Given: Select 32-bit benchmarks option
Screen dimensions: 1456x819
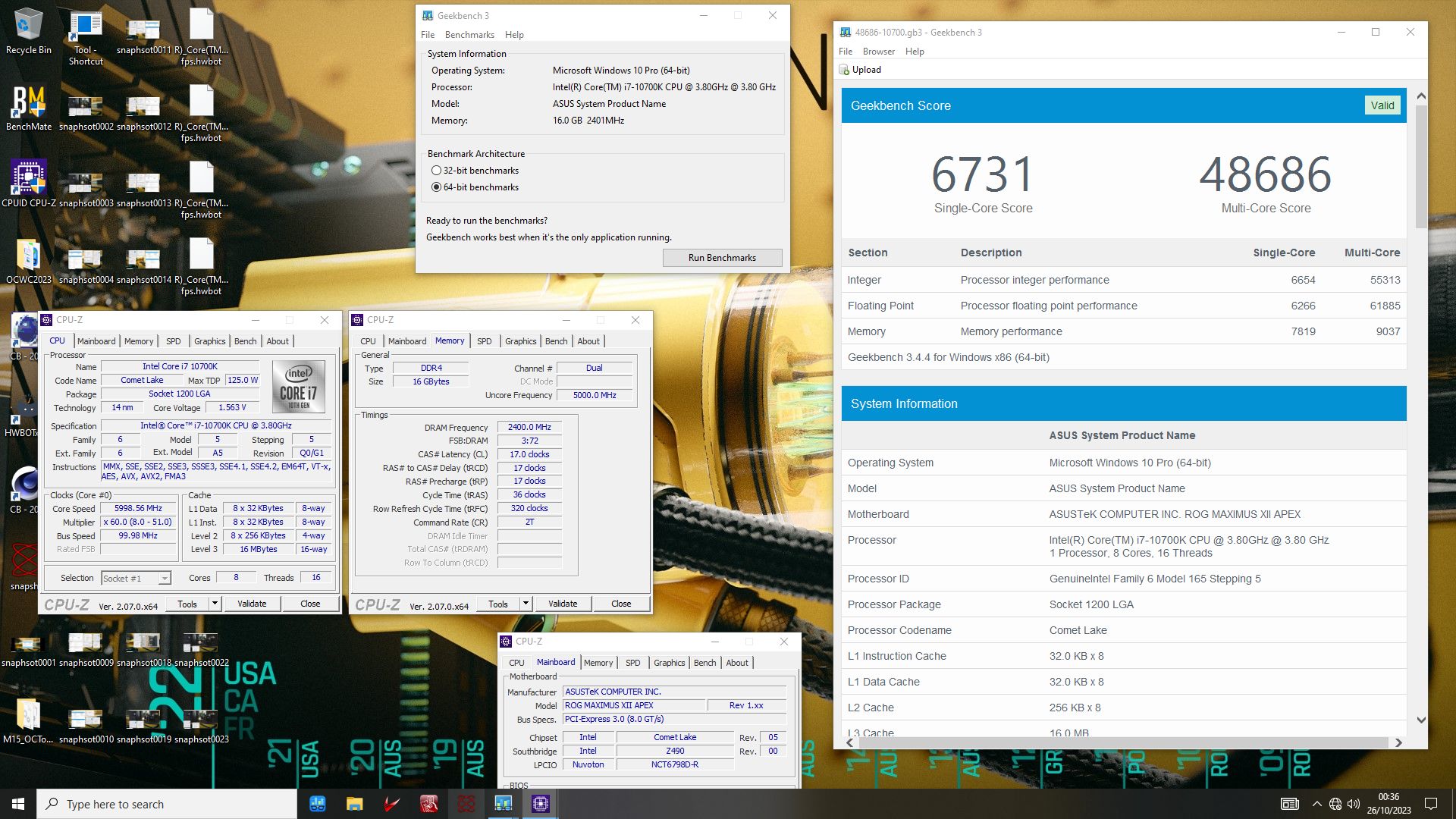Looking at the screenshot, I should click(x=475, y=171).
